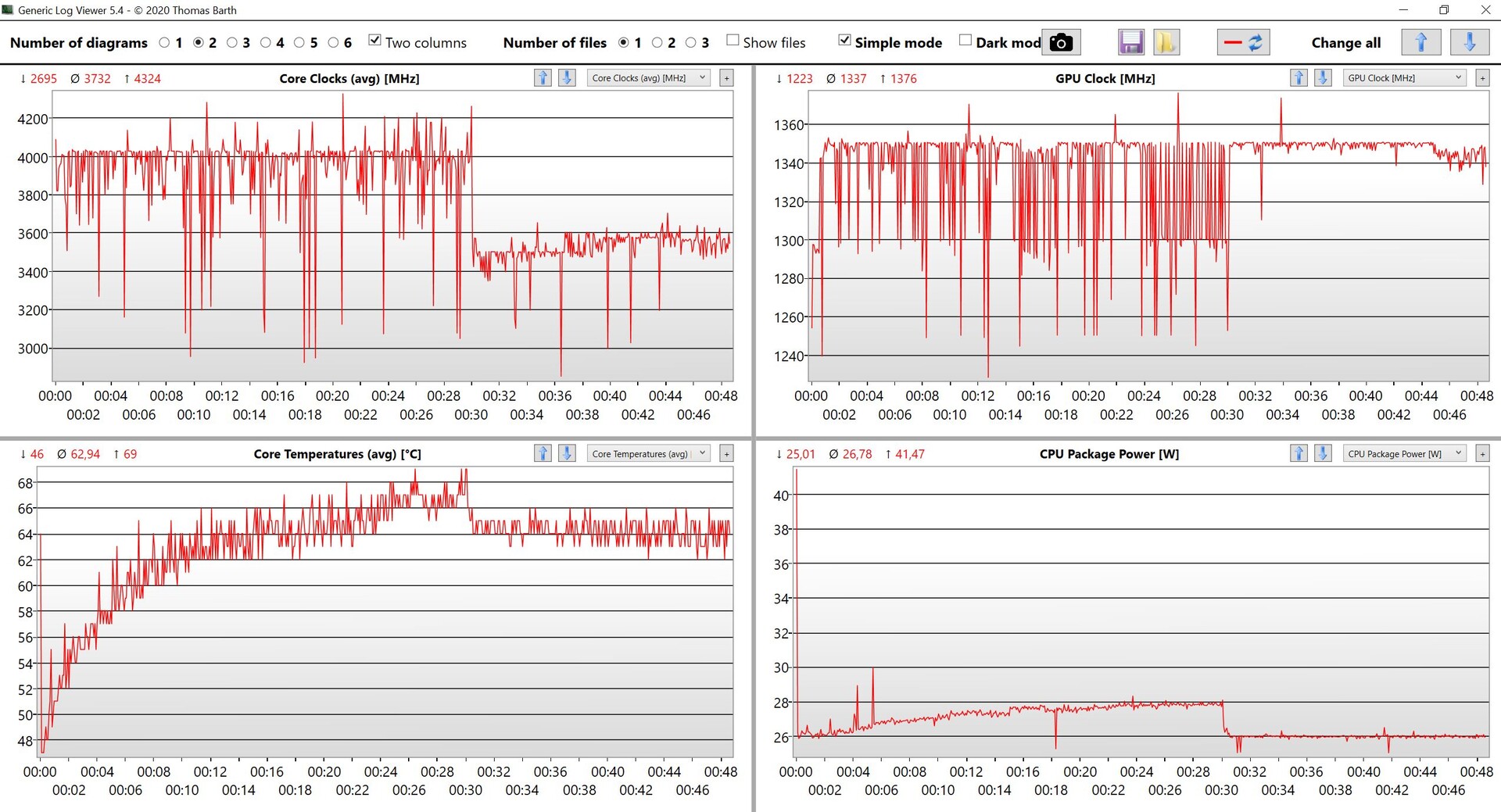This screenshot has width=1501, height=812.
Task: Click down arrow in CPU Package Power header
Action: [x=1323, y=453]
